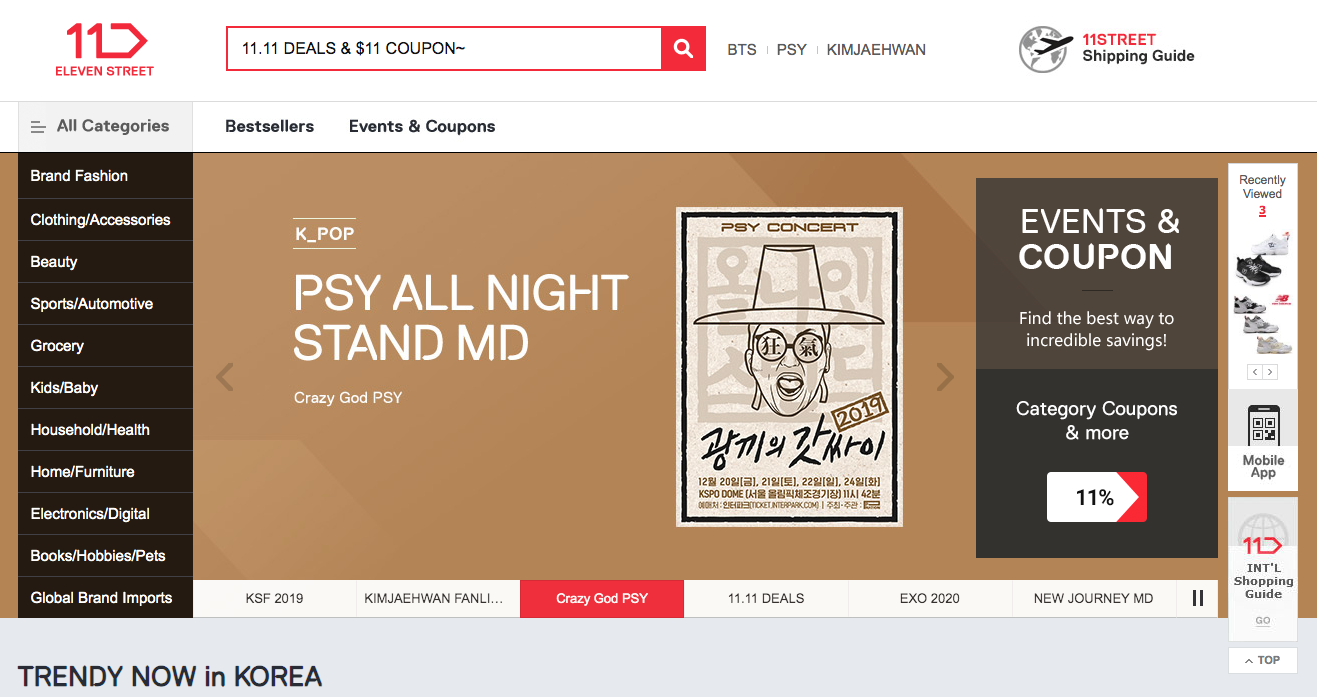1317x697 pixels.
Task: Click the red search magnifier button
Action: [684, 49]
